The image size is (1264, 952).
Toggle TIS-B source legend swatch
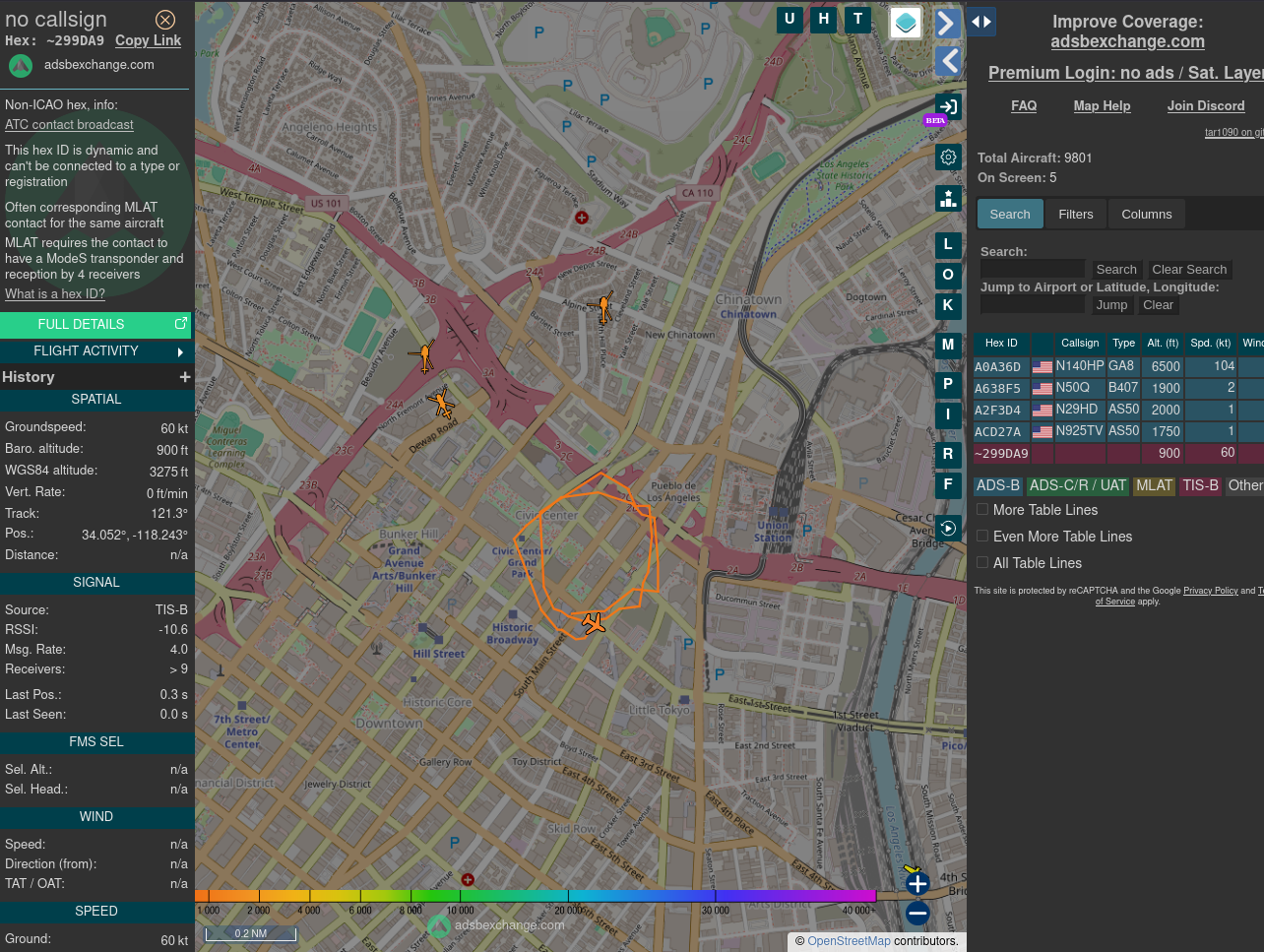(1200, 485)
